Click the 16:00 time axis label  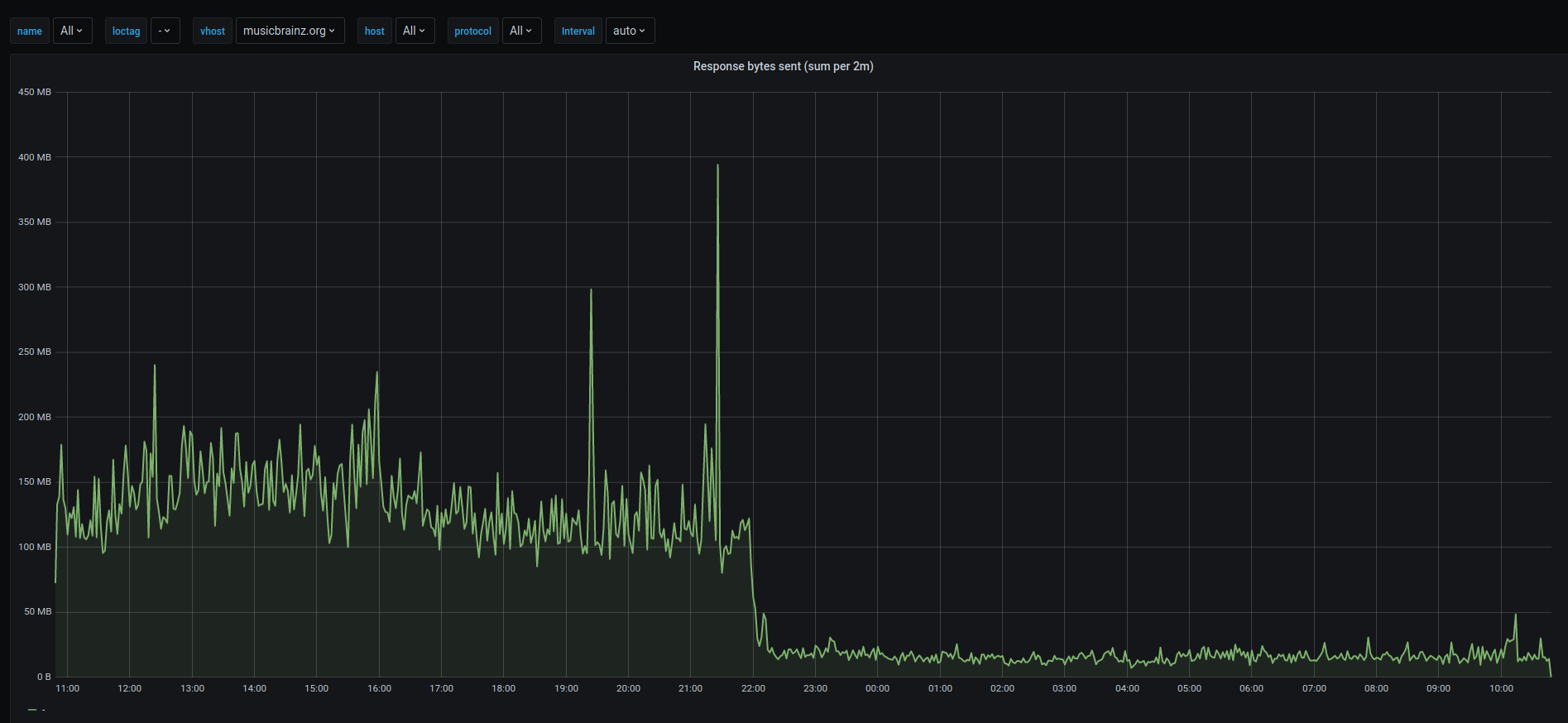coord(379,688)
